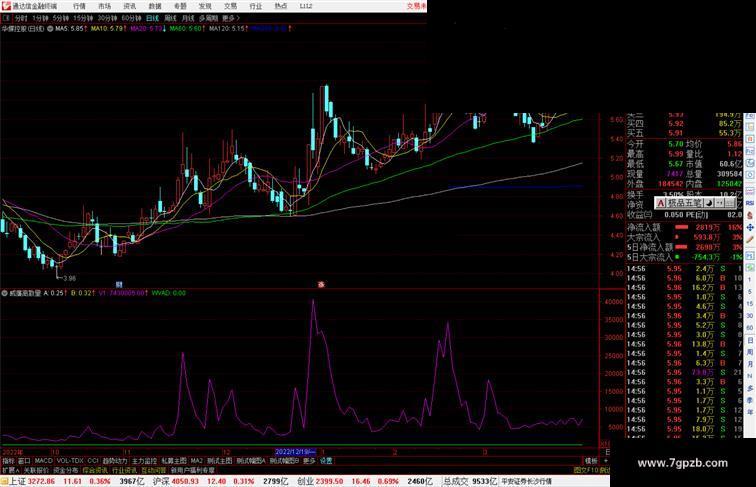
Task: Open the 多周期 multi-period view
Action: (208, 18)
